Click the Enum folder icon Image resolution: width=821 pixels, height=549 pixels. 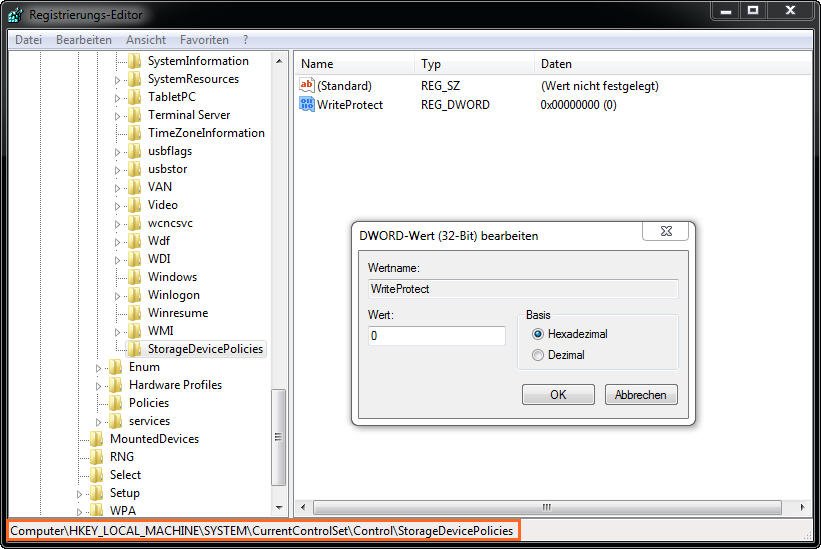coord(116,367)
